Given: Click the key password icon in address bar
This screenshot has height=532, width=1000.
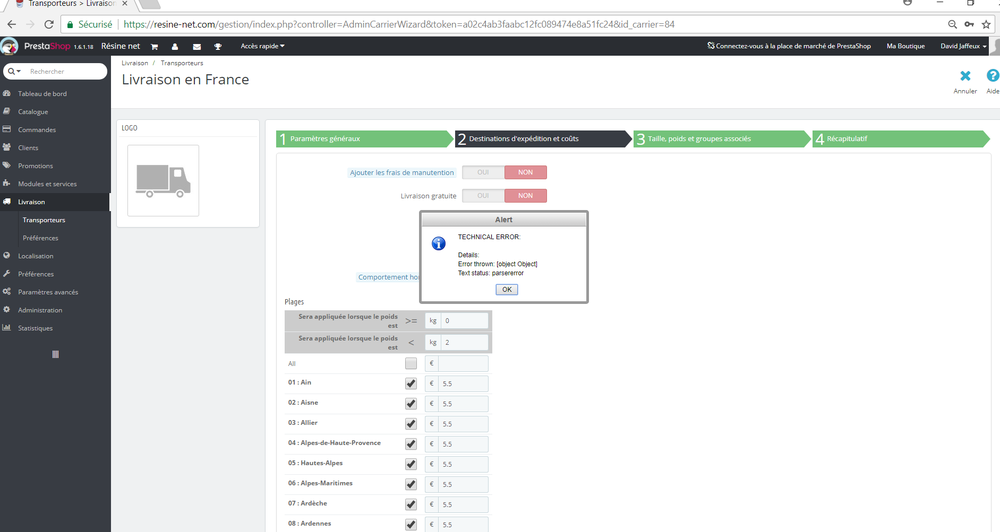Looking at the screenshot, I should point(969,24).
